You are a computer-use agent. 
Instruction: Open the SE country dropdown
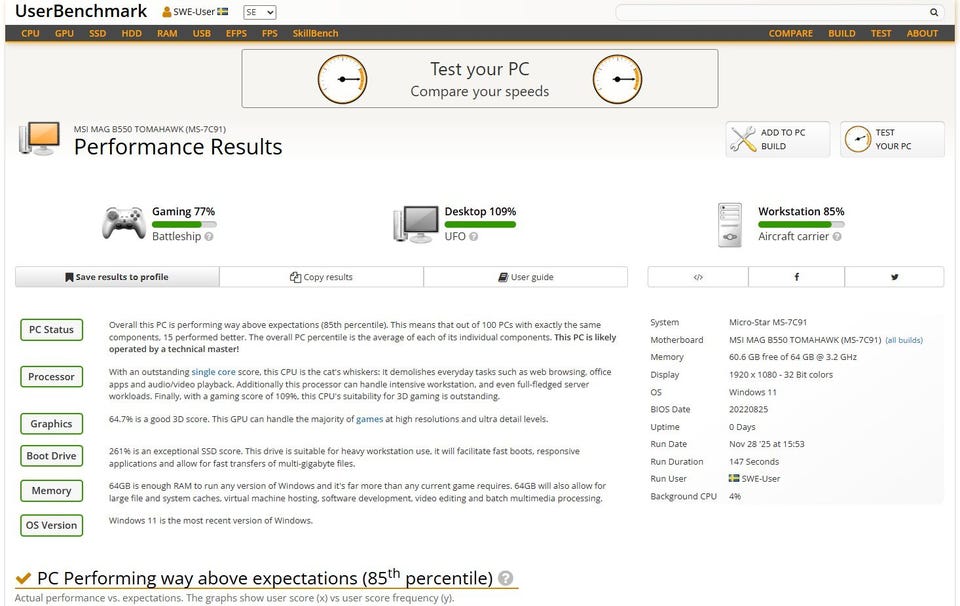point(259,13)
